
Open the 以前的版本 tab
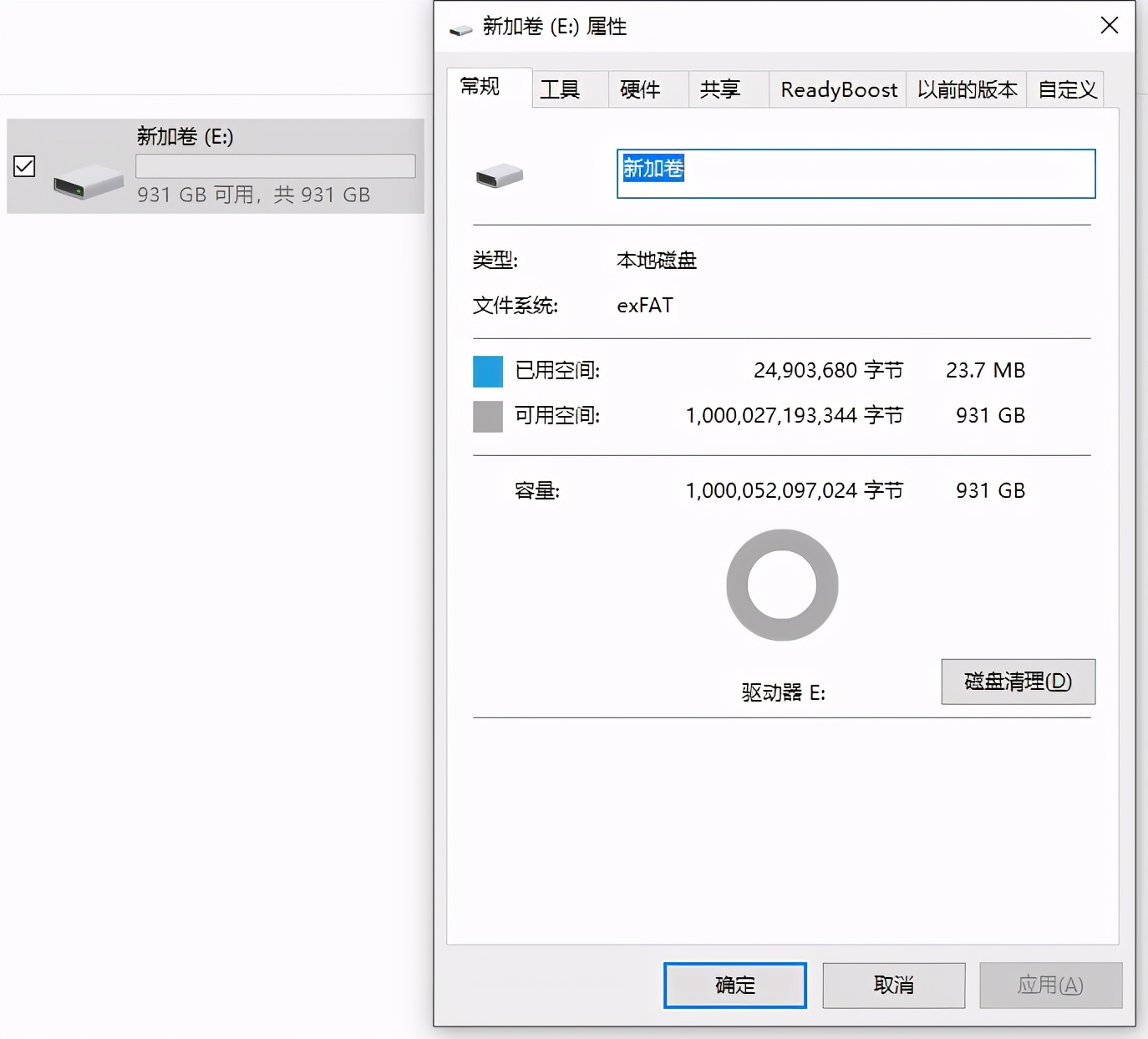tap(966, 89)
